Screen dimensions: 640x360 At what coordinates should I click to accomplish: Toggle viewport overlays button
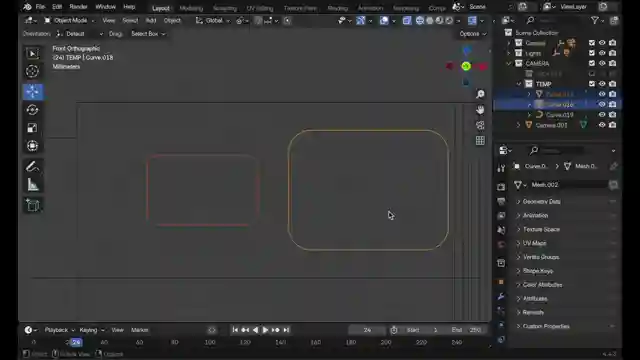coord(384,20)
